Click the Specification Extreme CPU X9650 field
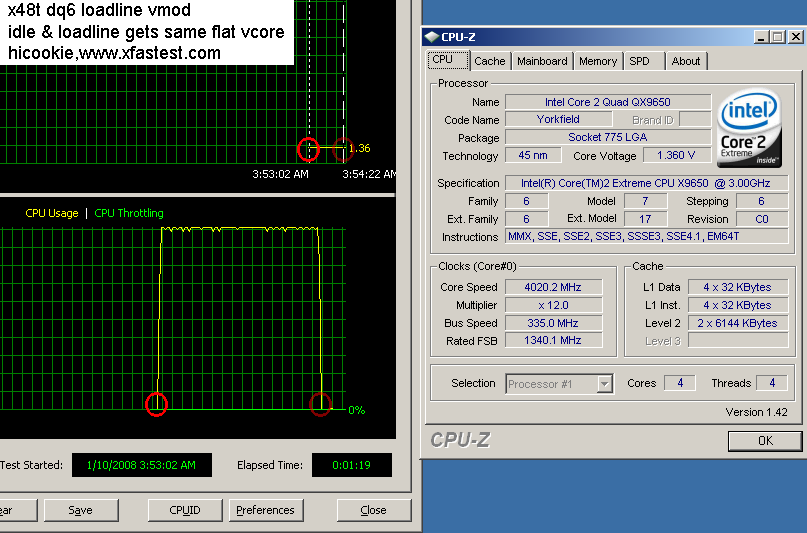The image size is (807, 533). pyautogui.click(x=646, y=183)
